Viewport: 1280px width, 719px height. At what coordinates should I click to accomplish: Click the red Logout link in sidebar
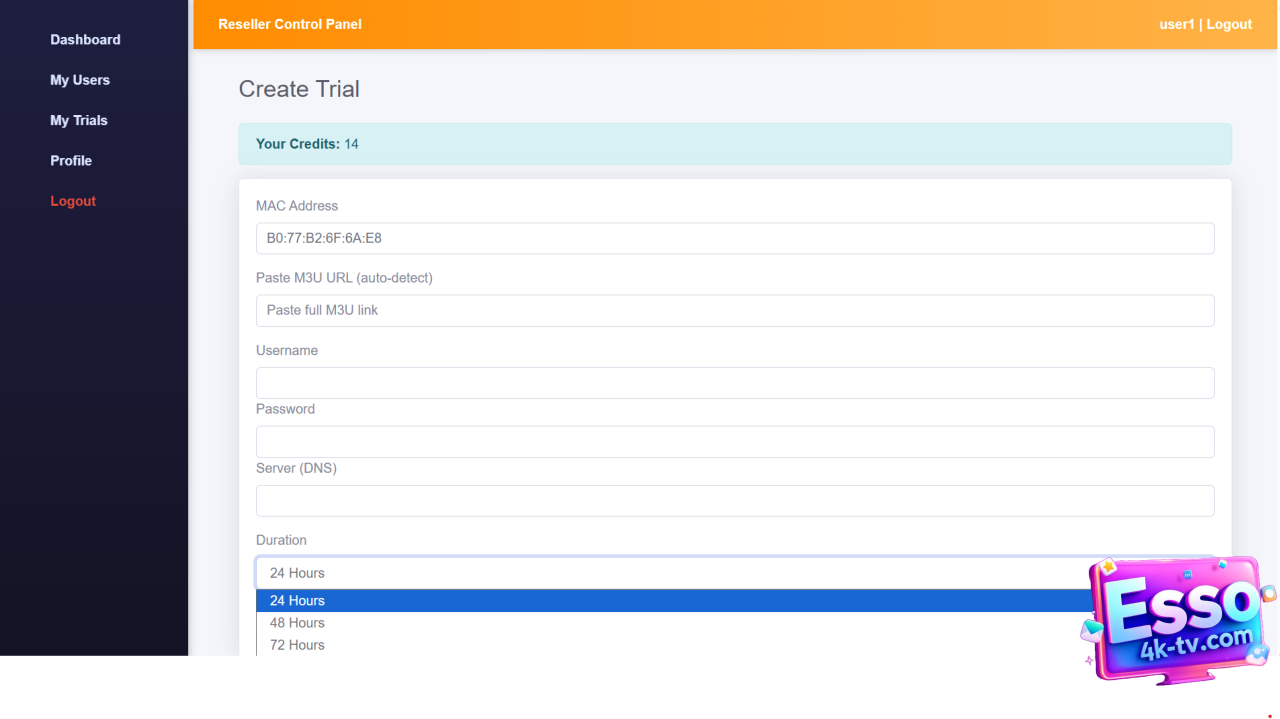coord(73,201)
